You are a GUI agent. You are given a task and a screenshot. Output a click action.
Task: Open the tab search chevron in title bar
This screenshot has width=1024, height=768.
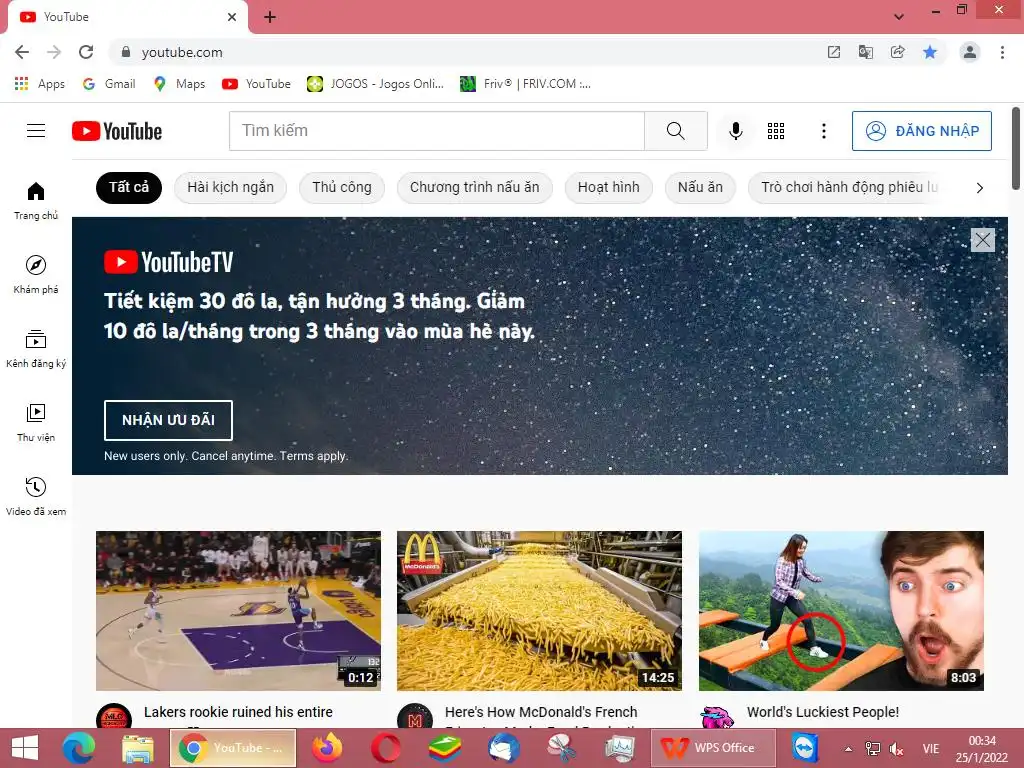point(899,16)
